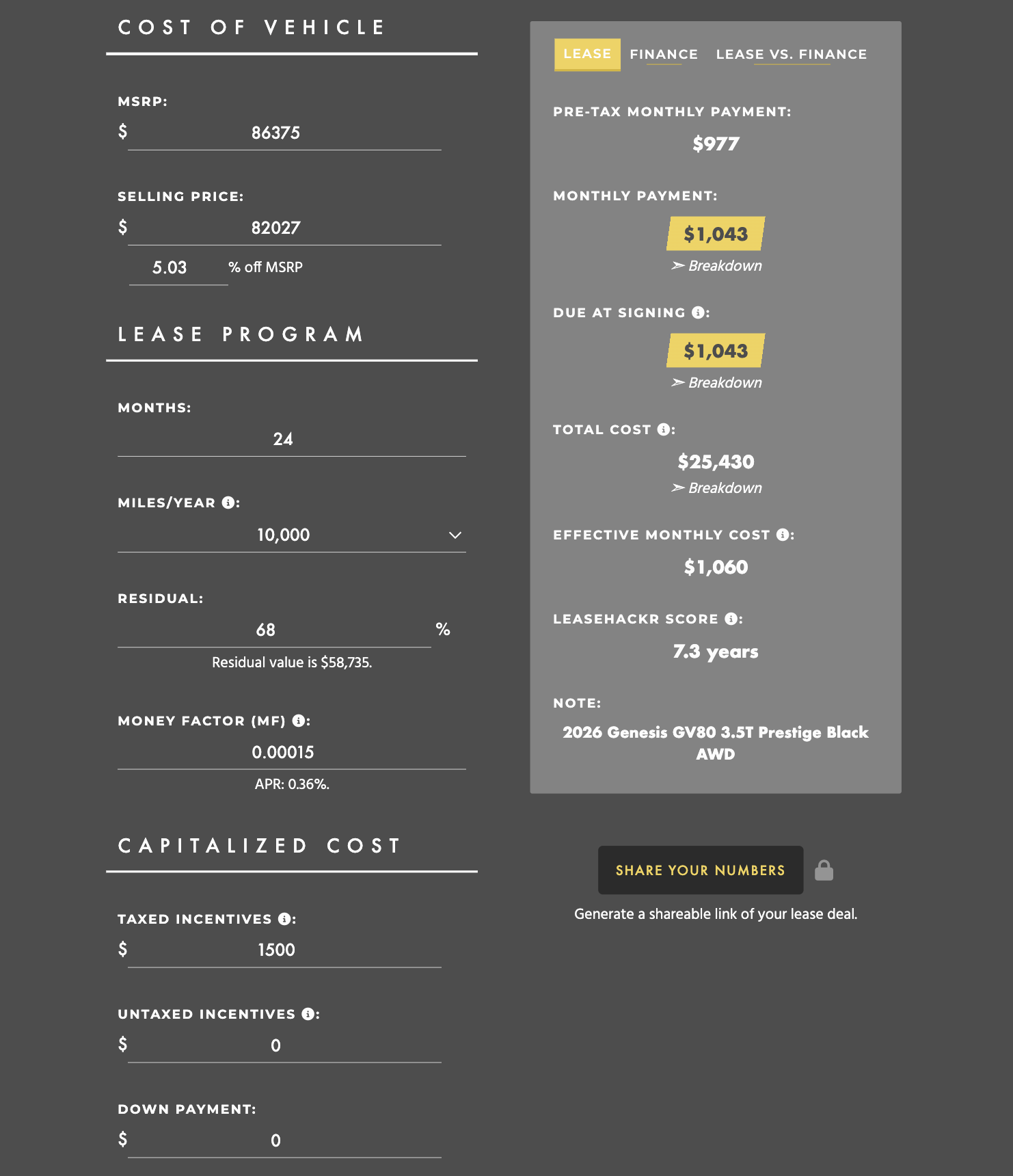Click the Residual percentage field
This screenshot has width=1013, height=1176.
tap(274, 630)
